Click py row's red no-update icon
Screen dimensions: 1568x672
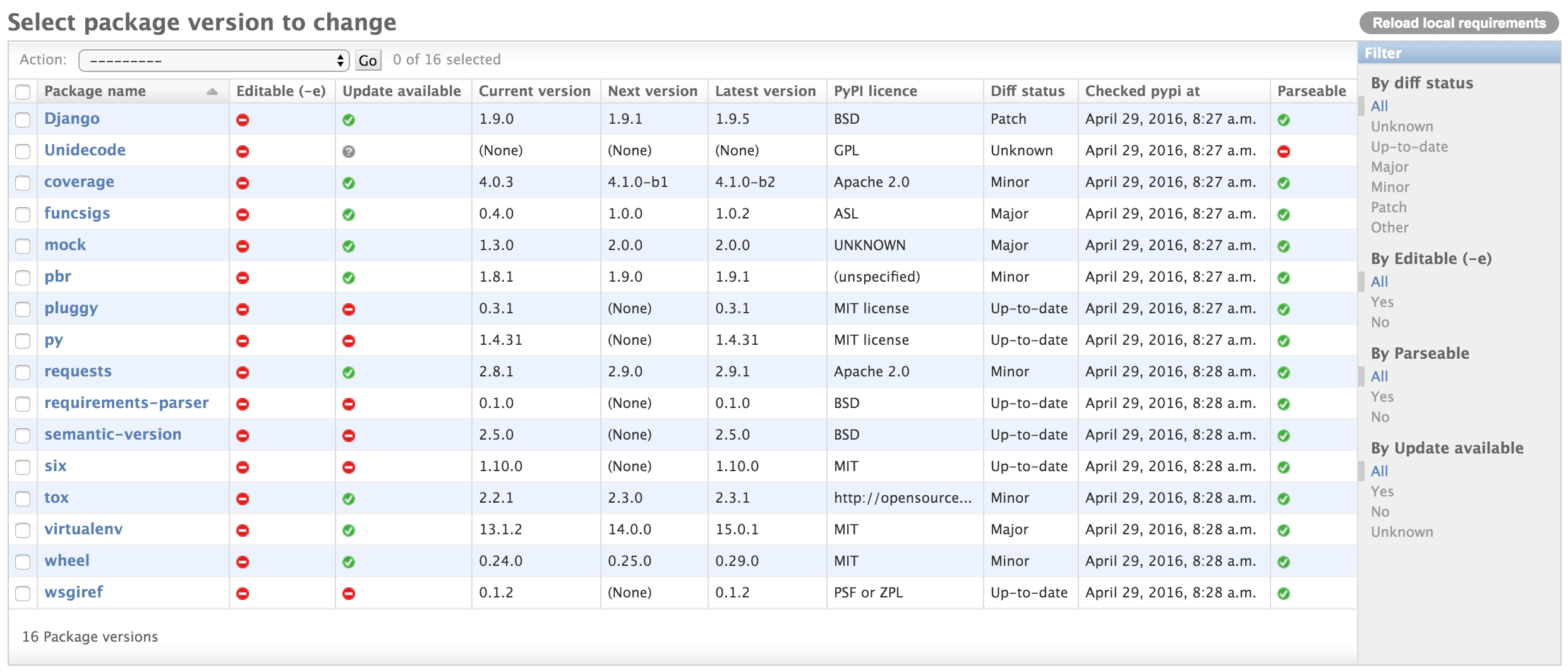click(x=349, y=341)
